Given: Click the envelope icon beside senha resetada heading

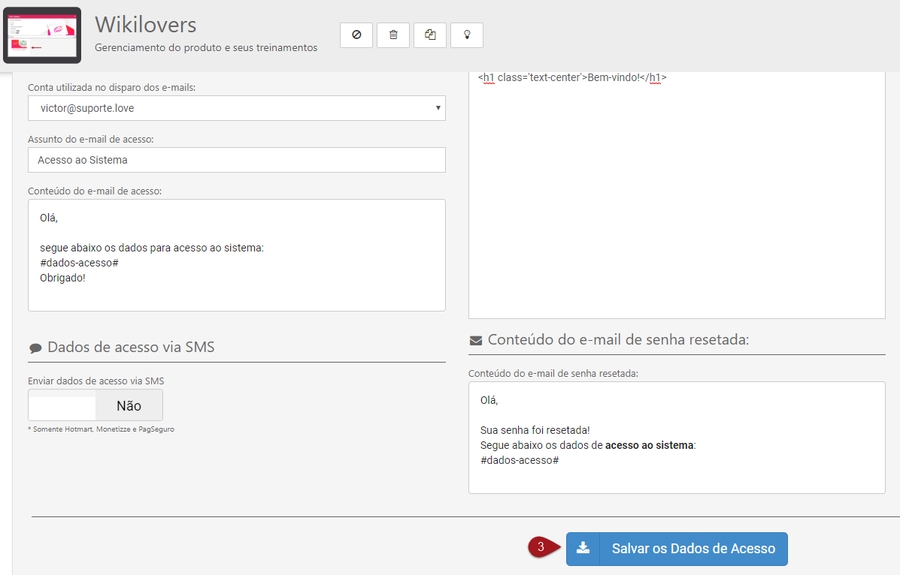Looking at the screenshot, I should click(476, 340).
